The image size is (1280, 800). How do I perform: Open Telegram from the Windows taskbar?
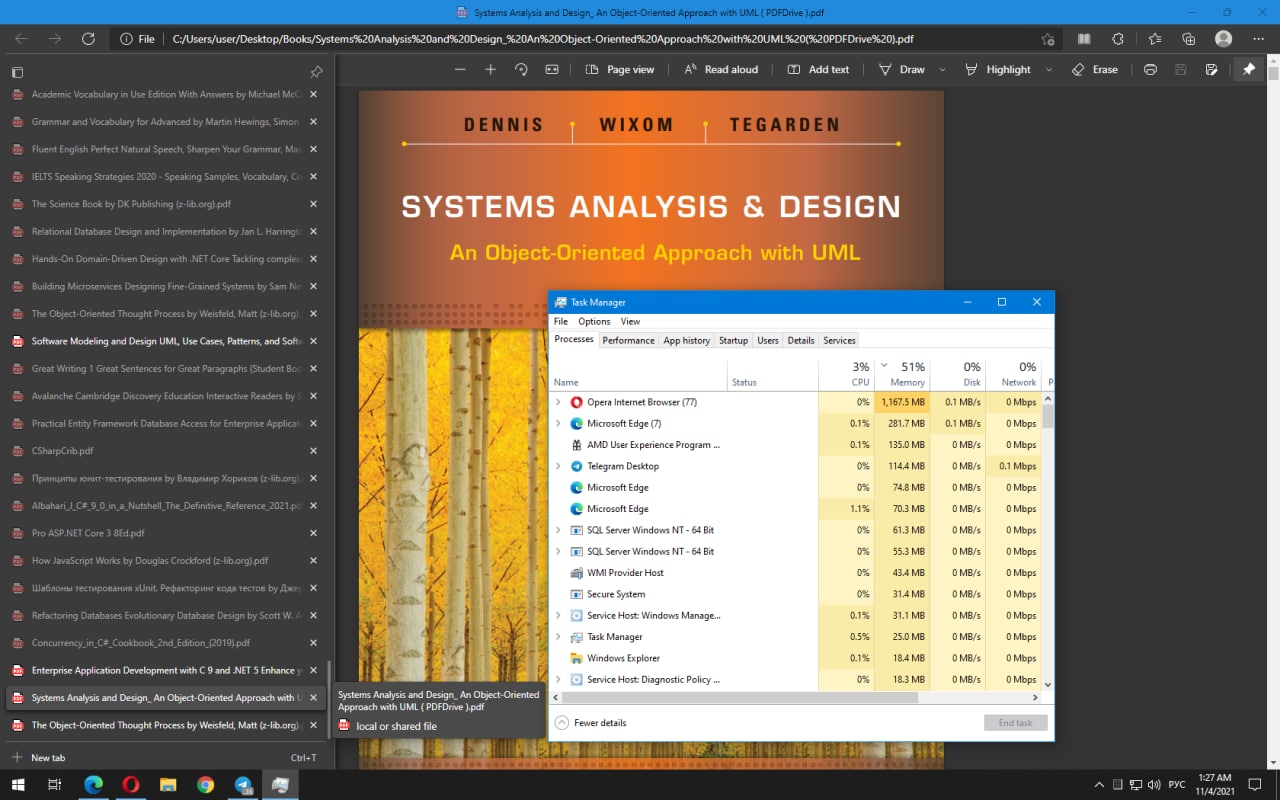tap(243, 785)
